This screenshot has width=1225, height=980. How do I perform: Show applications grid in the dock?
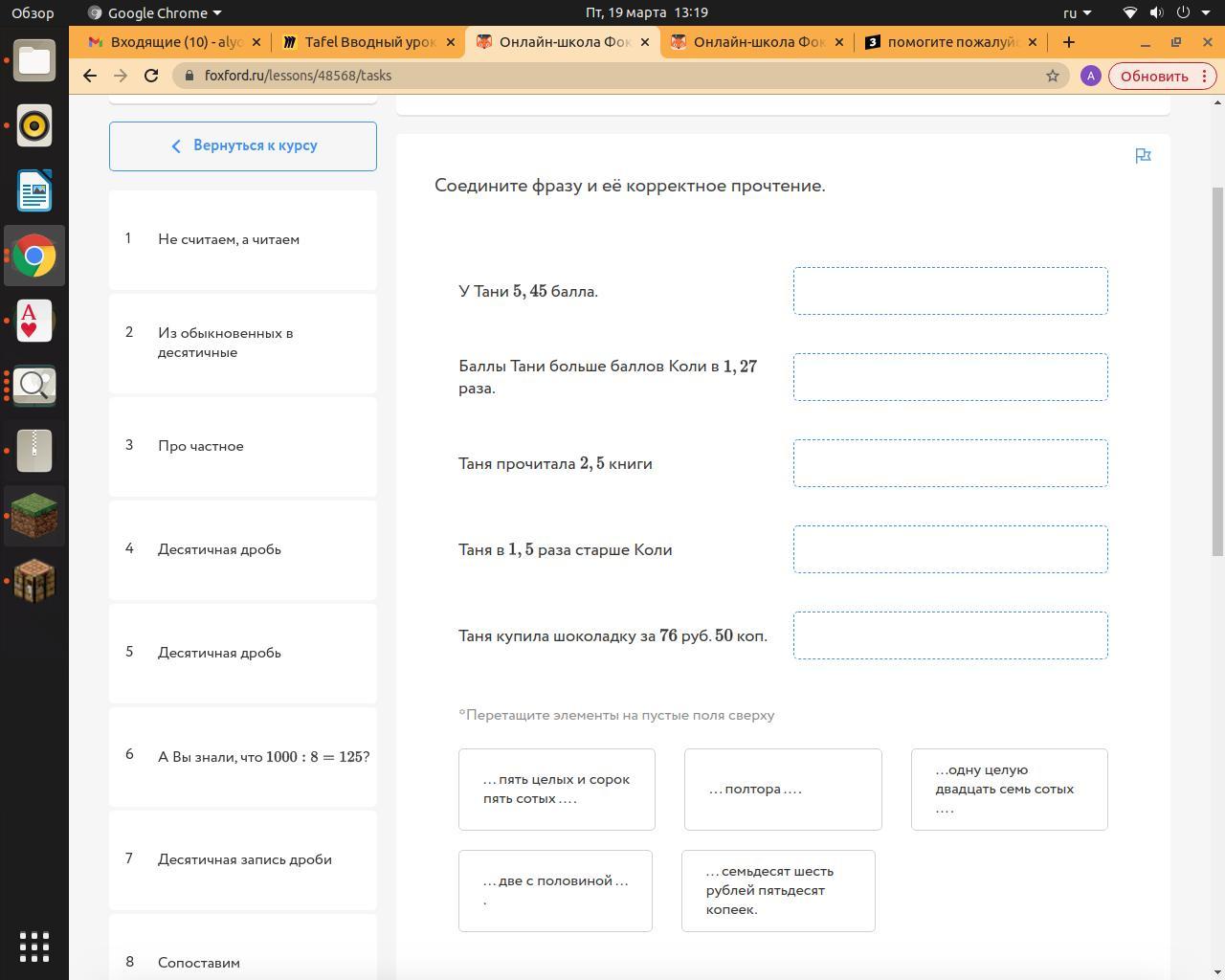coord(34,947)
